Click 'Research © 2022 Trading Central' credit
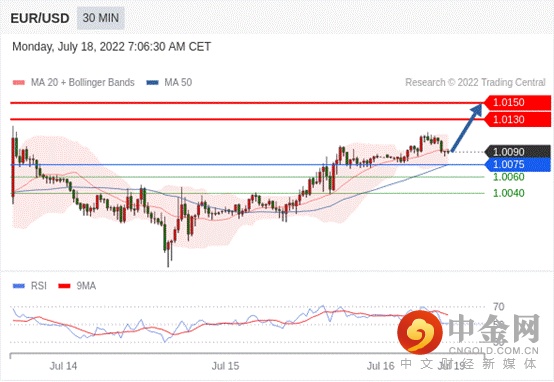This screenshot has height=382, width=554. [x=475, y=82]
